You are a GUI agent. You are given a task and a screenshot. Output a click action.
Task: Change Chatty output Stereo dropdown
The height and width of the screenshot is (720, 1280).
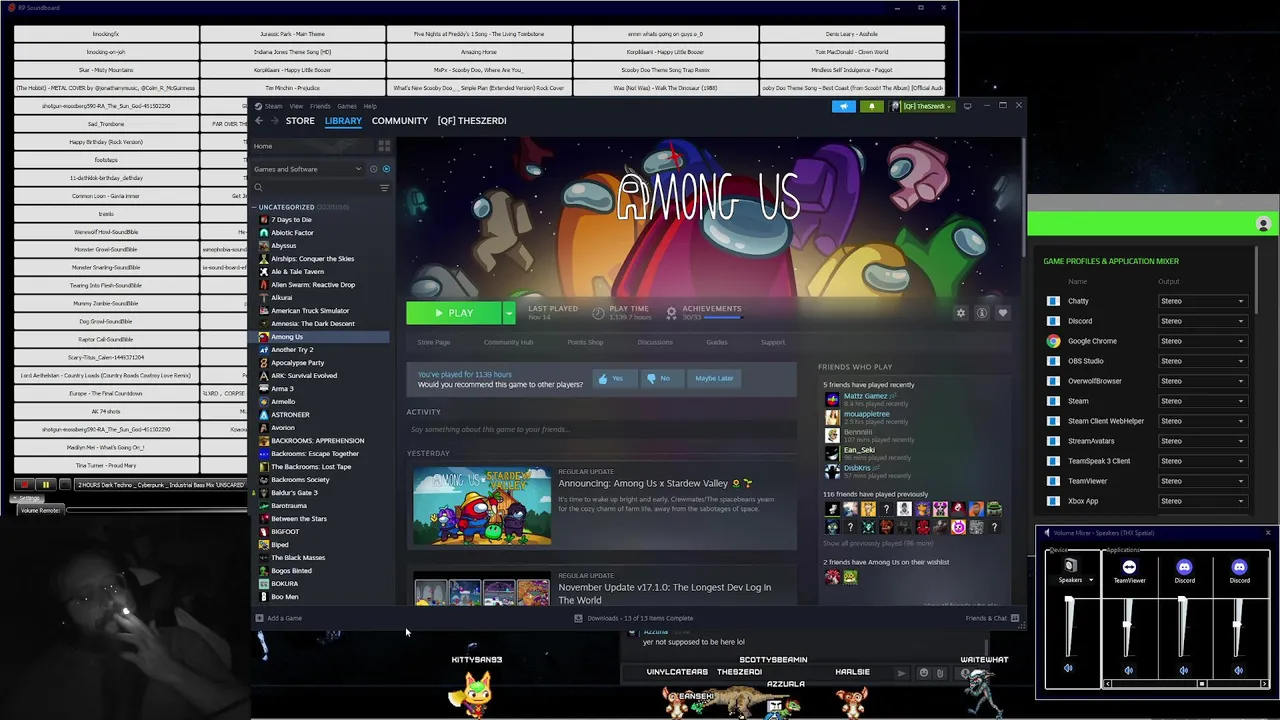[1202, 301]
